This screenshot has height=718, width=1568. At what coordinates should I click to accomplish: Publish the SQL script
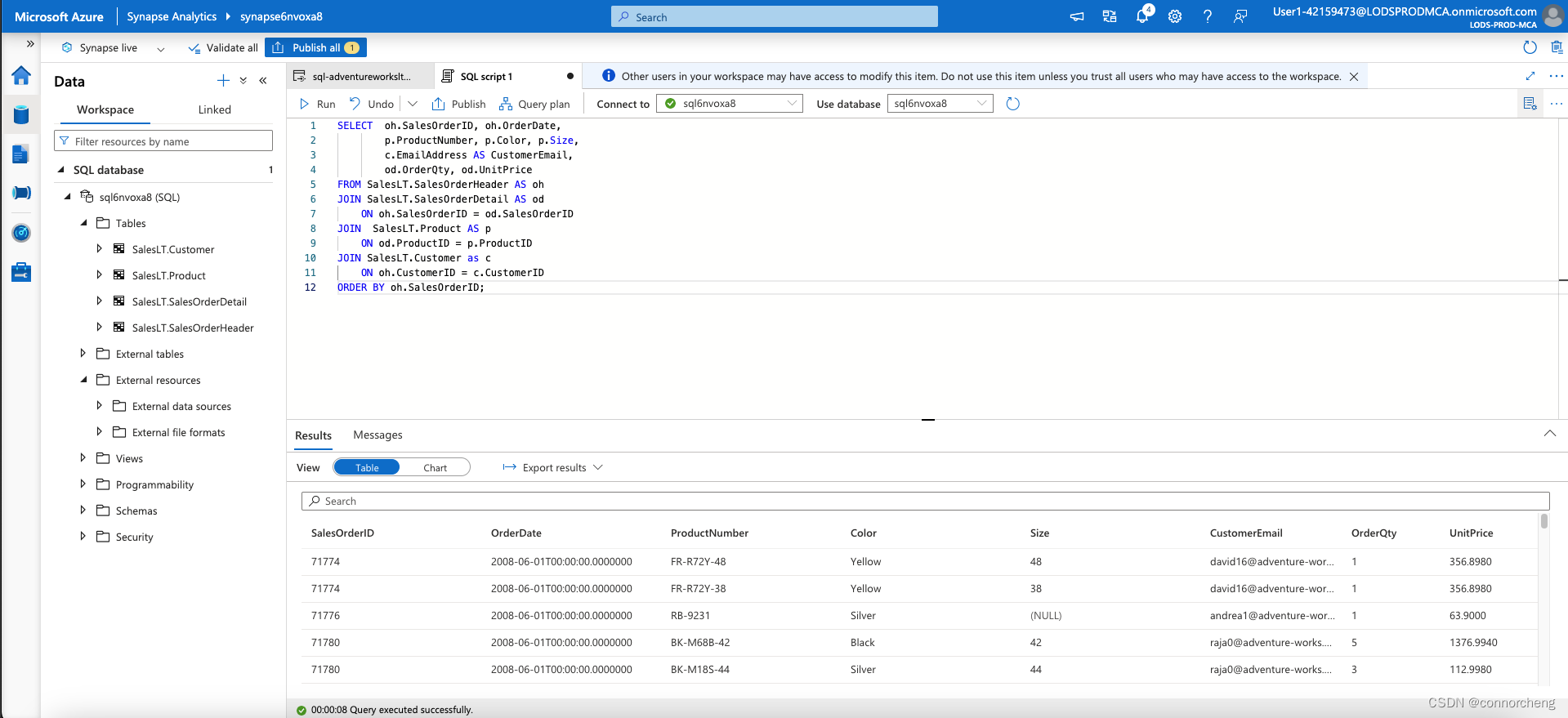coord(458,104)
